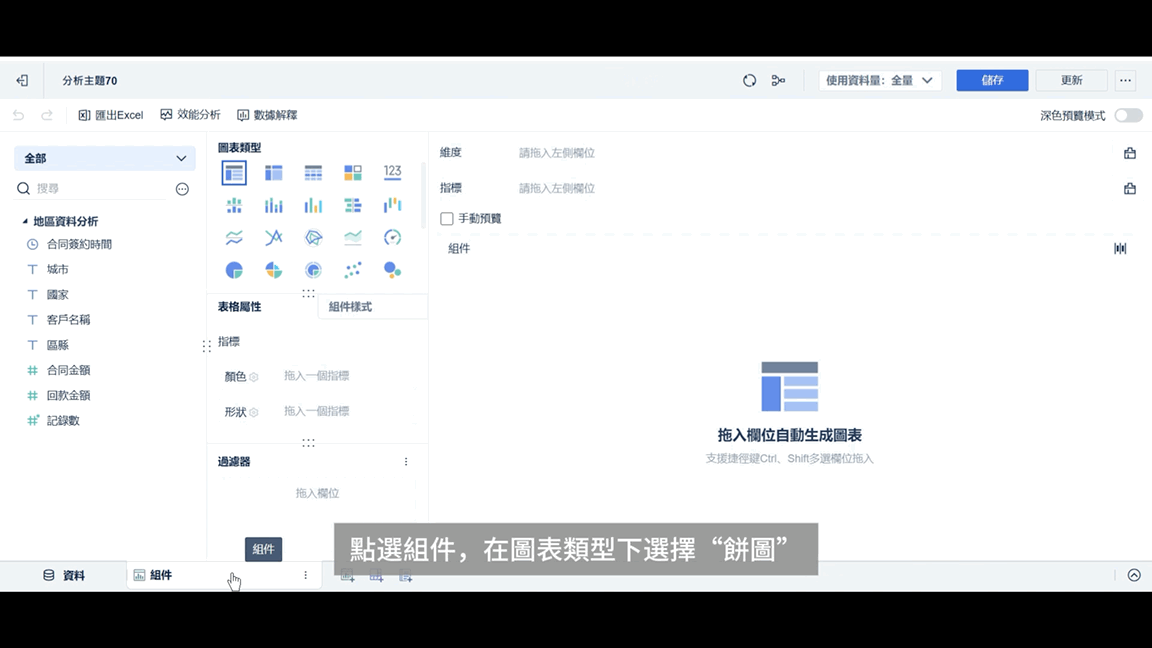Select the multi-series line chart type
1152x648 pixels.
pos(273,237)
